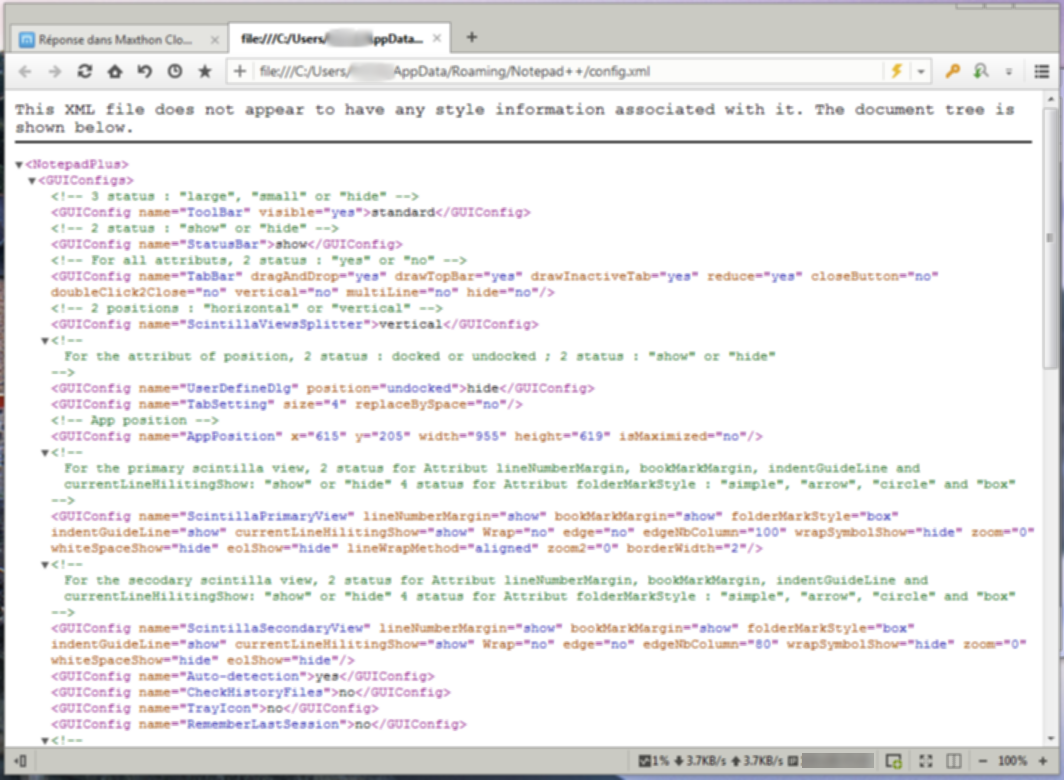Click the Auto-detection GUIConfig line
This screenshot has height=780, width=1064.
tap(243, 677)
